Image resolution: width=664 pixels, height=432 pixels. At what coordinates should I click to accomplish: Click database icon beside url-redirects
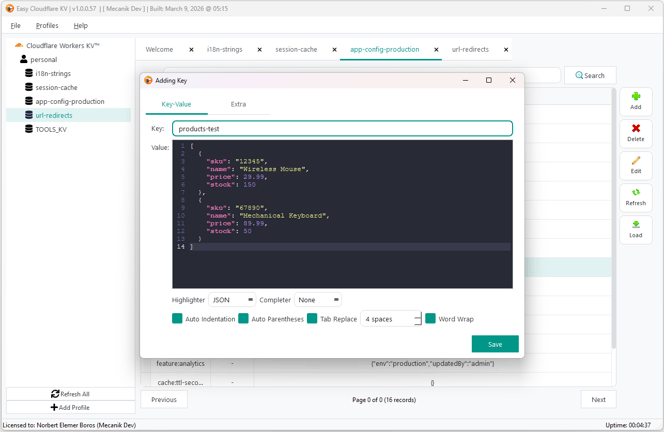pyautogui.click(x=29, y=115)
